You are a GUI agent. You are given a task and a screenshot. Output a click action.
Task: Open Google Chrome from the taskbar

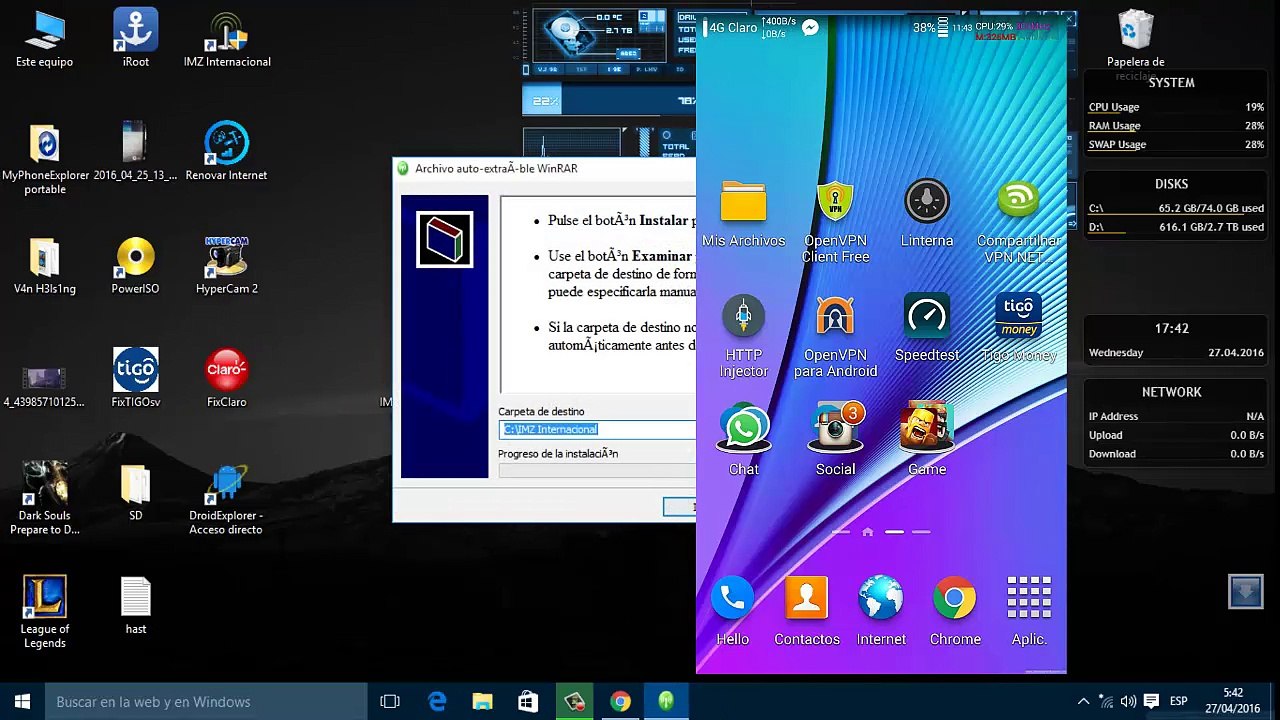(x=620, y=702)
